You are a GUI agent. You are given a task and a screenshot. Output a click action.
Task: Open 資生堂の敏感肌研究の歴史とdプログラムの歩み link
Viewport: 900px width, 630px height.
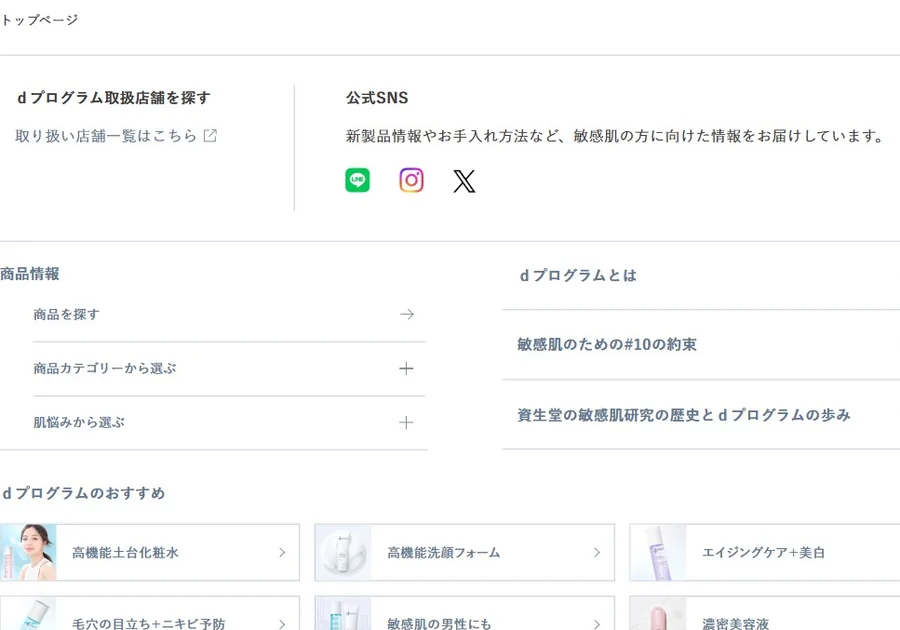click(x=684, y=415)
